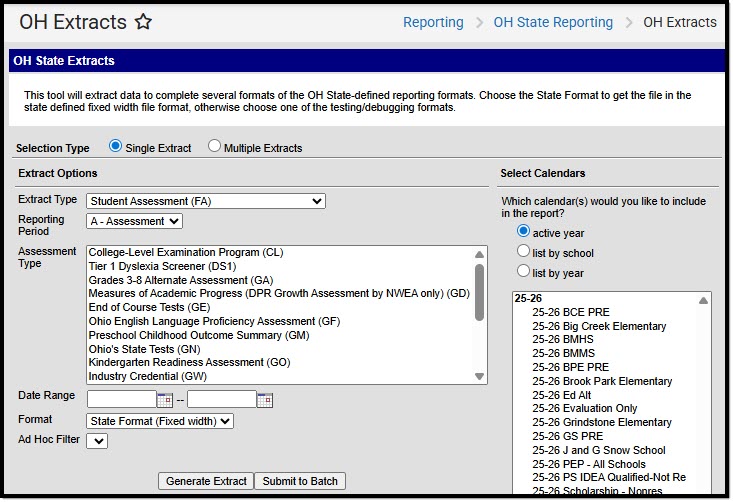Select Grades 3-8 Alternate Assessment (GA)
Image resolution: width=733 pixels, height=502 pixels.
(181, 280)
